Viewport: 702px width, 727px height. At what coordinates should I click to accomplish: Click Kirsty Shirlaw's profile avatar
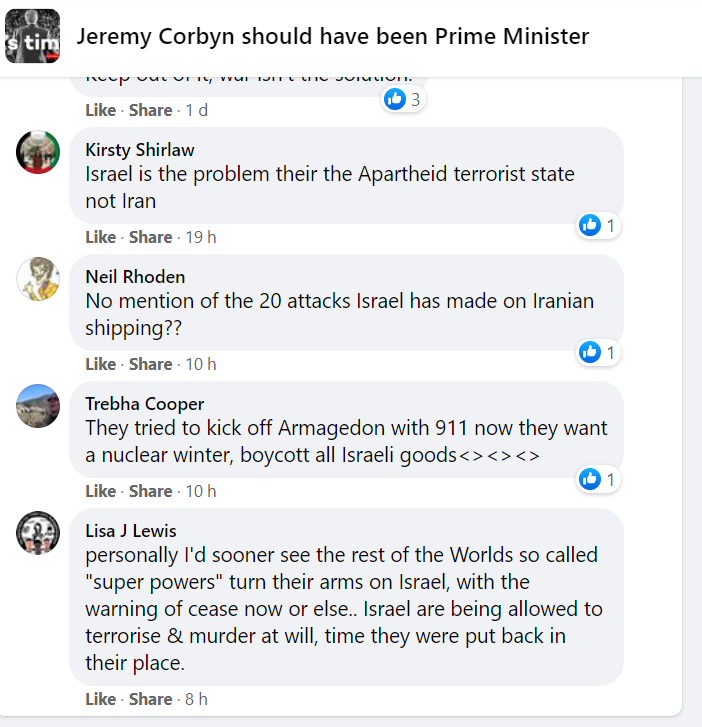[38, 152]
